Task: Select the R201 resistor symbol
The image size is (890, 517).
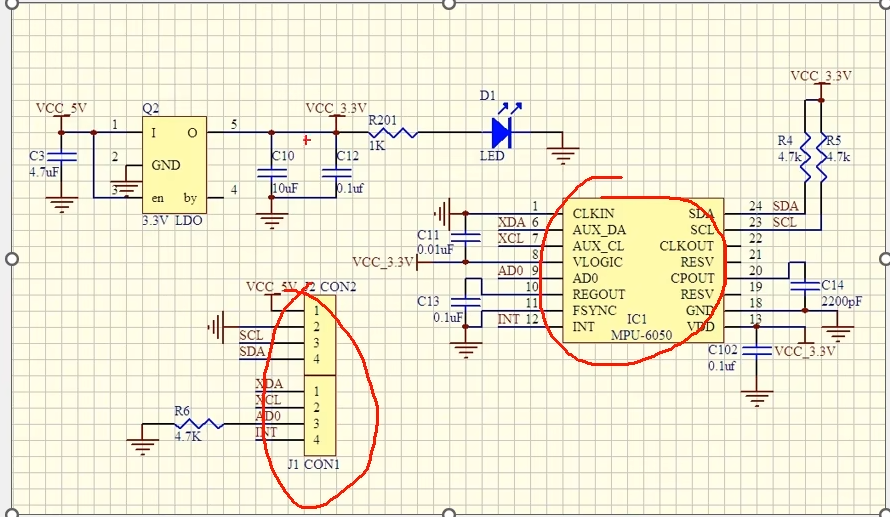Action: coord(393,133)
